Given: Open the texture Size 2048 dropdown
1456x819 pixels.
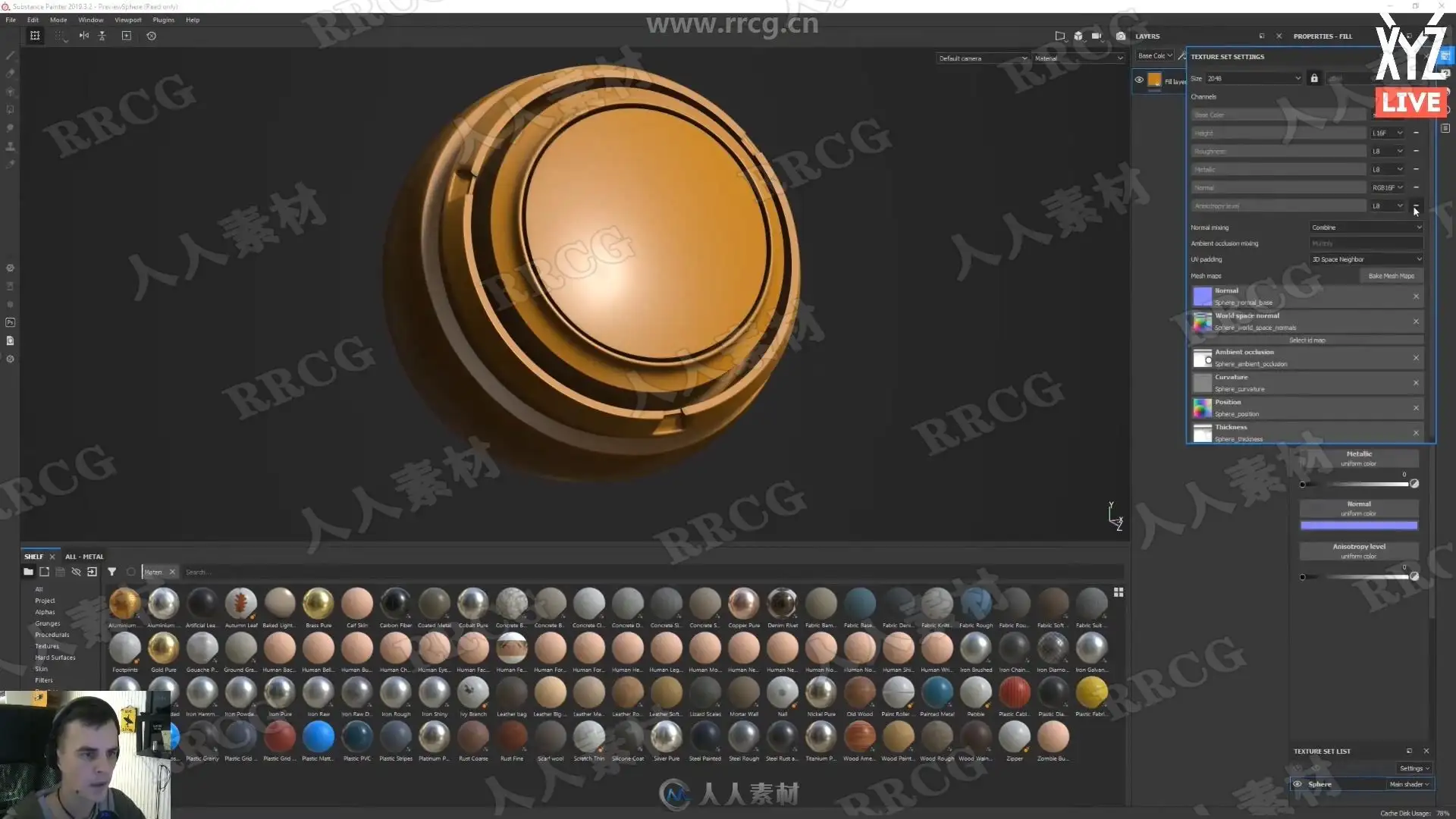Looking at the screenshot, I should pyautogui.click(x=1253, y=78).
